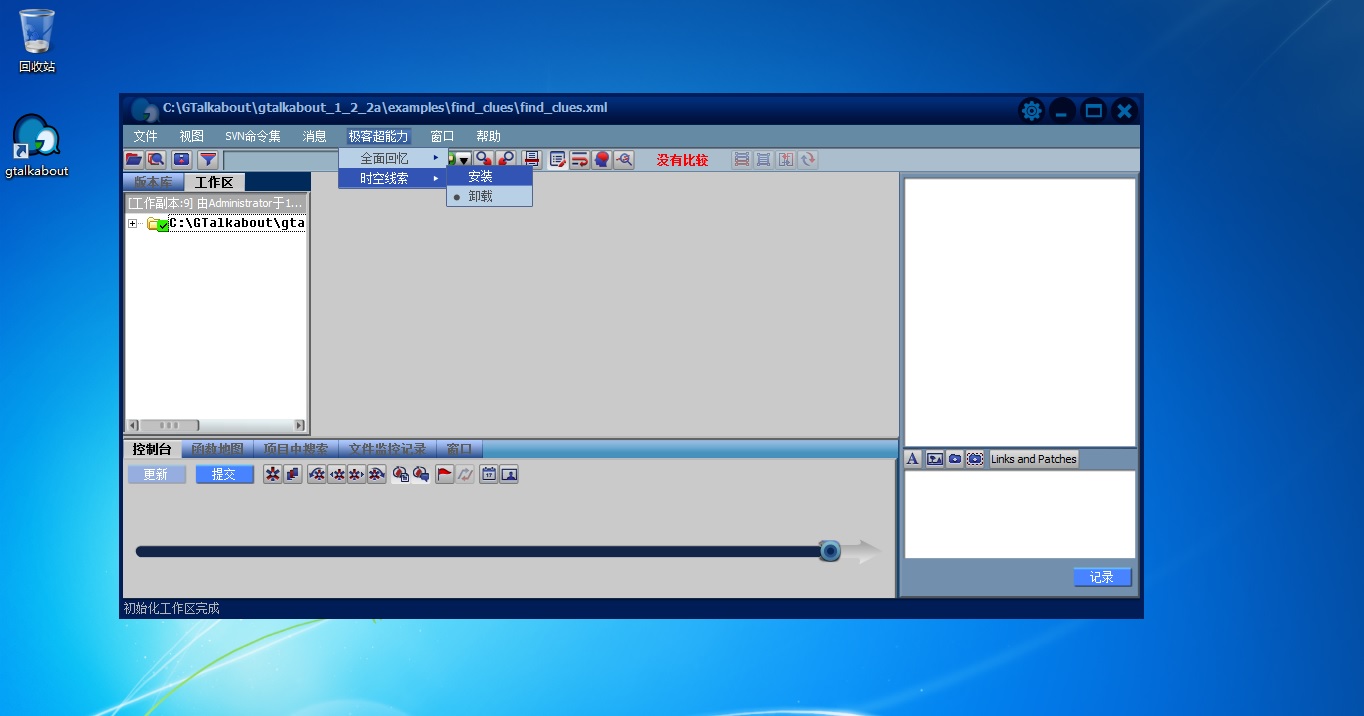Click the 回收站 recycle bin desktop icon
This screenshot has width=1364, height=716.
pos(37,41)
